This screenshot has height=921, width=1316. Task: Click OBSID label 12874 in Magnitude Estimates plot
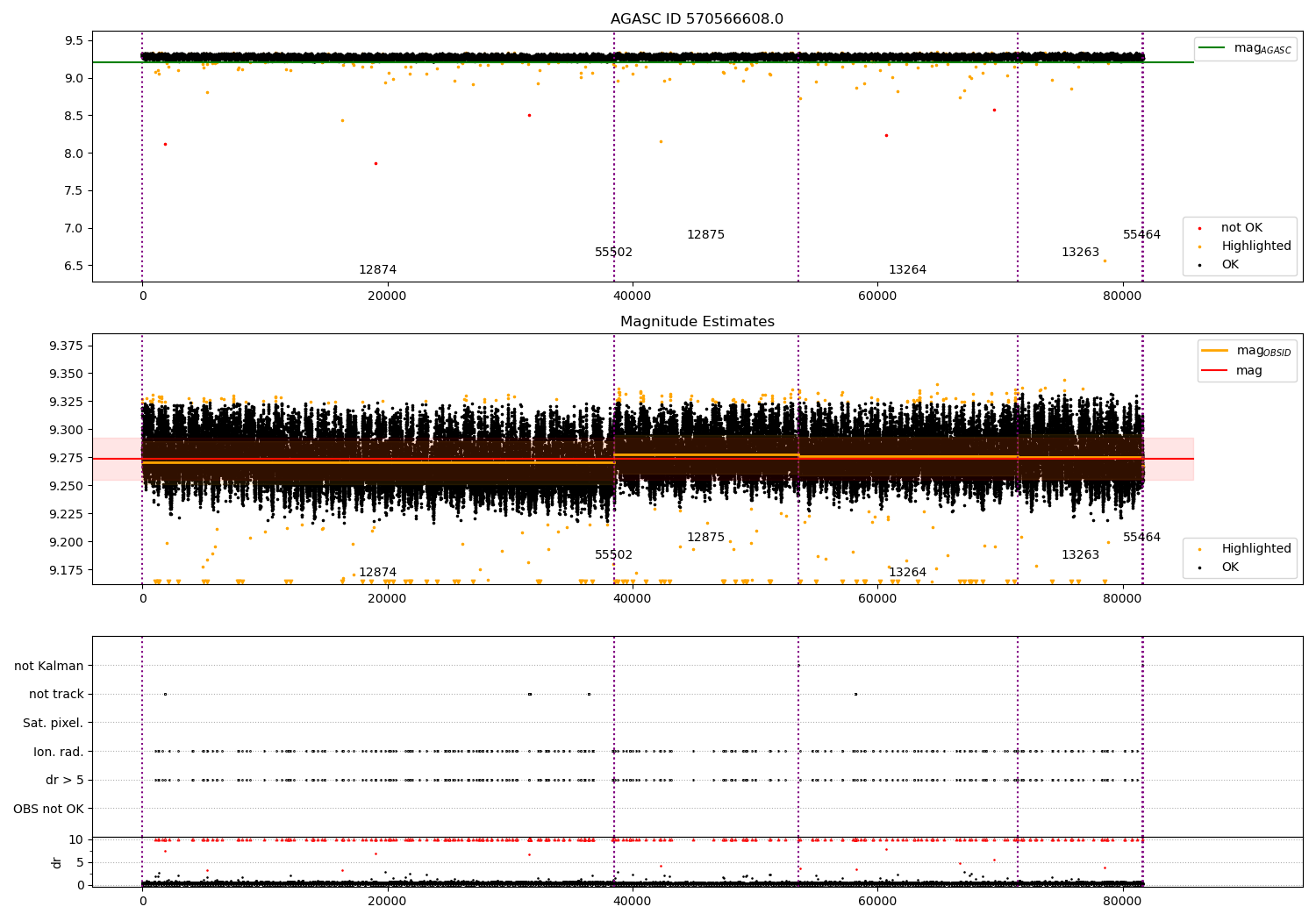pos(377,572)
